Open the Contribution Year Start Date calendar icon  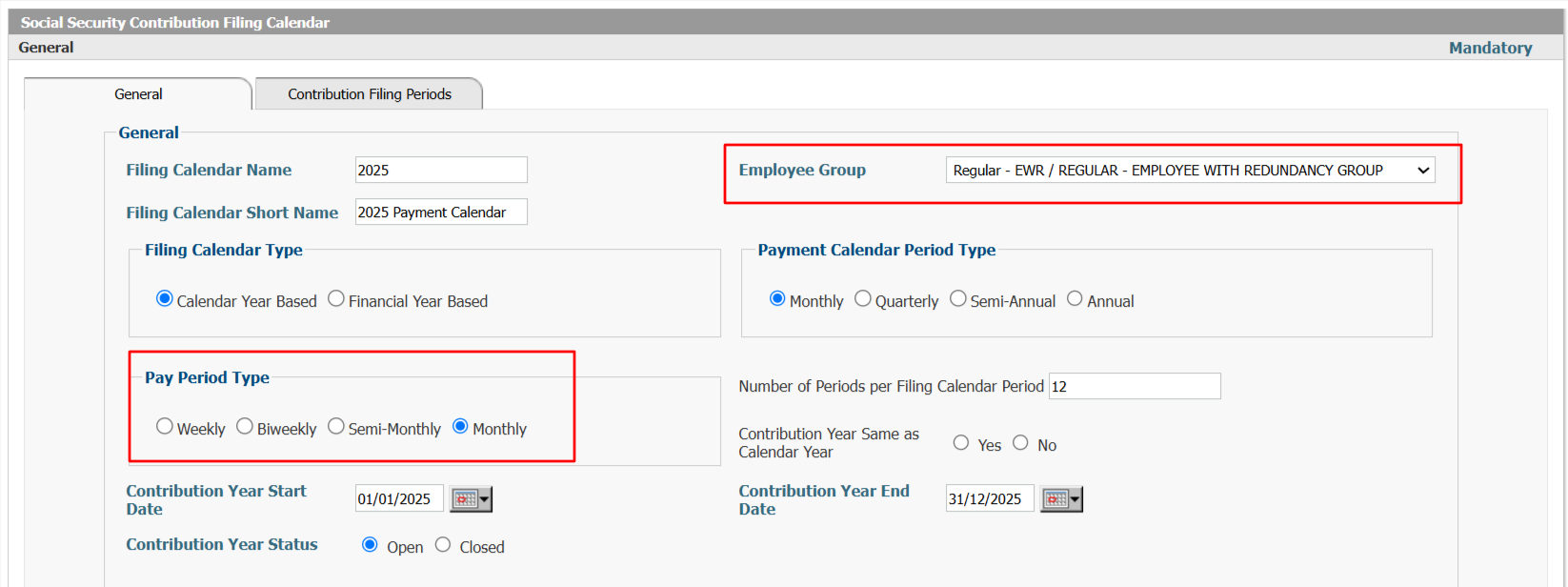coord(471,499)
